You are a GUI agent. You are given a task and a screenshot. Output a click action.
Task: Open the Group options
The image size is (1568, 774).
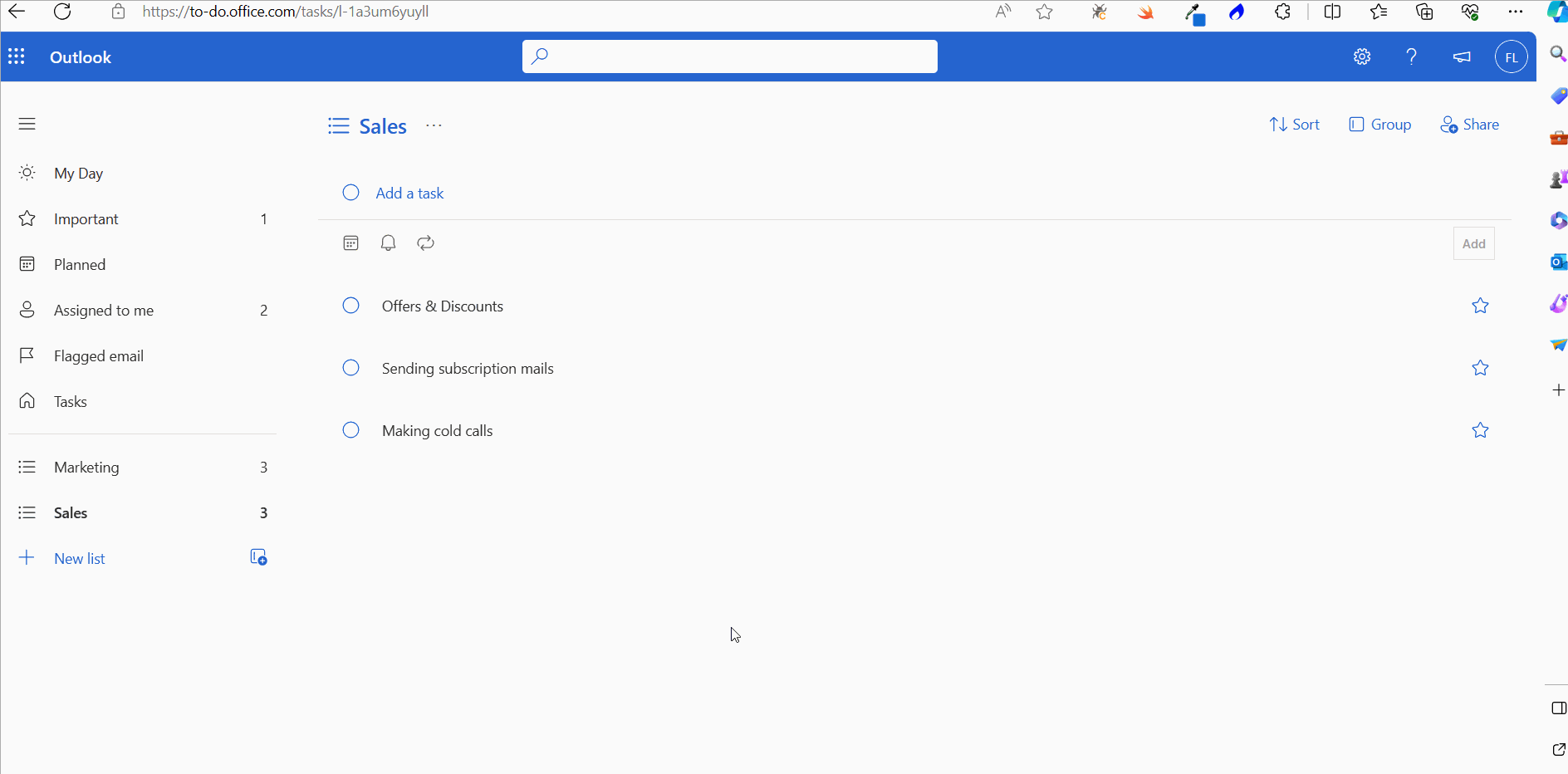click(x=1380, y=124)
